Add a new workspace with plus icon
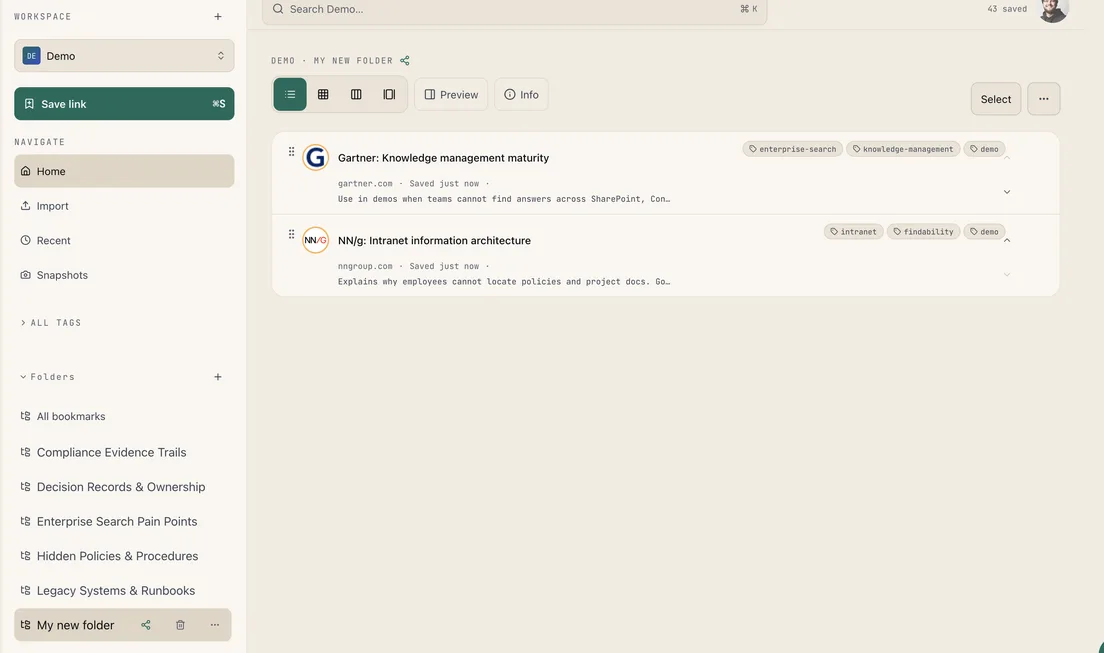This screenshot has height=653, width=1104. [218, 16]
